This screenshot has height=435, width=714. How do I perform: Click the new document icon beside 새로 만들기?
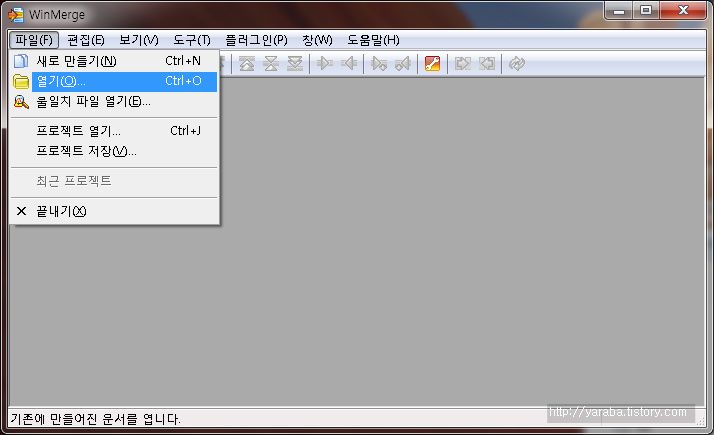pyautogui.click(x=21, y=61)
